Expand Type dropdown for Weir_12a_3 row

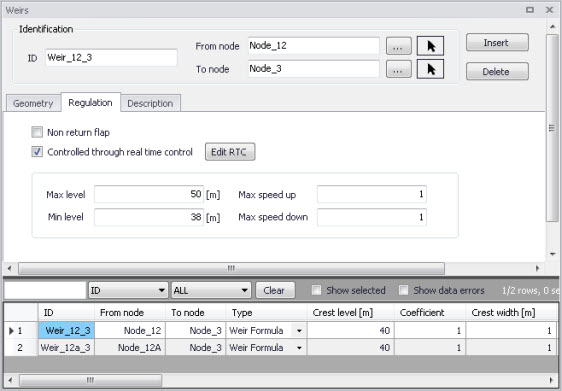(x=299, y=347)
